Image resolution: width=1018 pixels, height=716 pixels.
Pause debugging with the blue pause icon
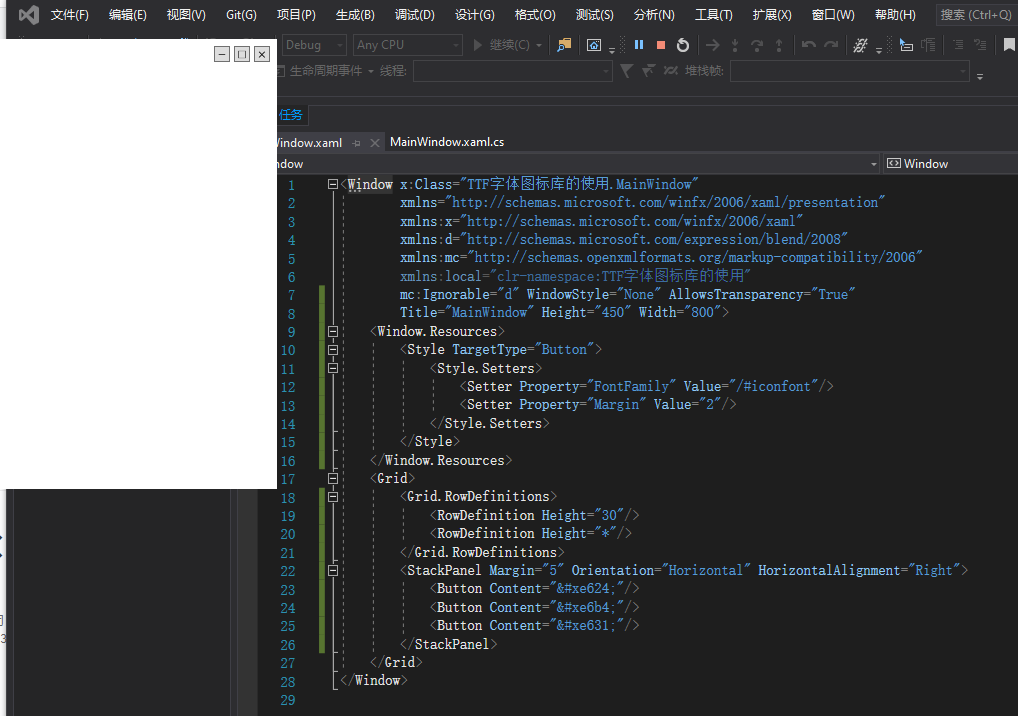pos(639,45)
